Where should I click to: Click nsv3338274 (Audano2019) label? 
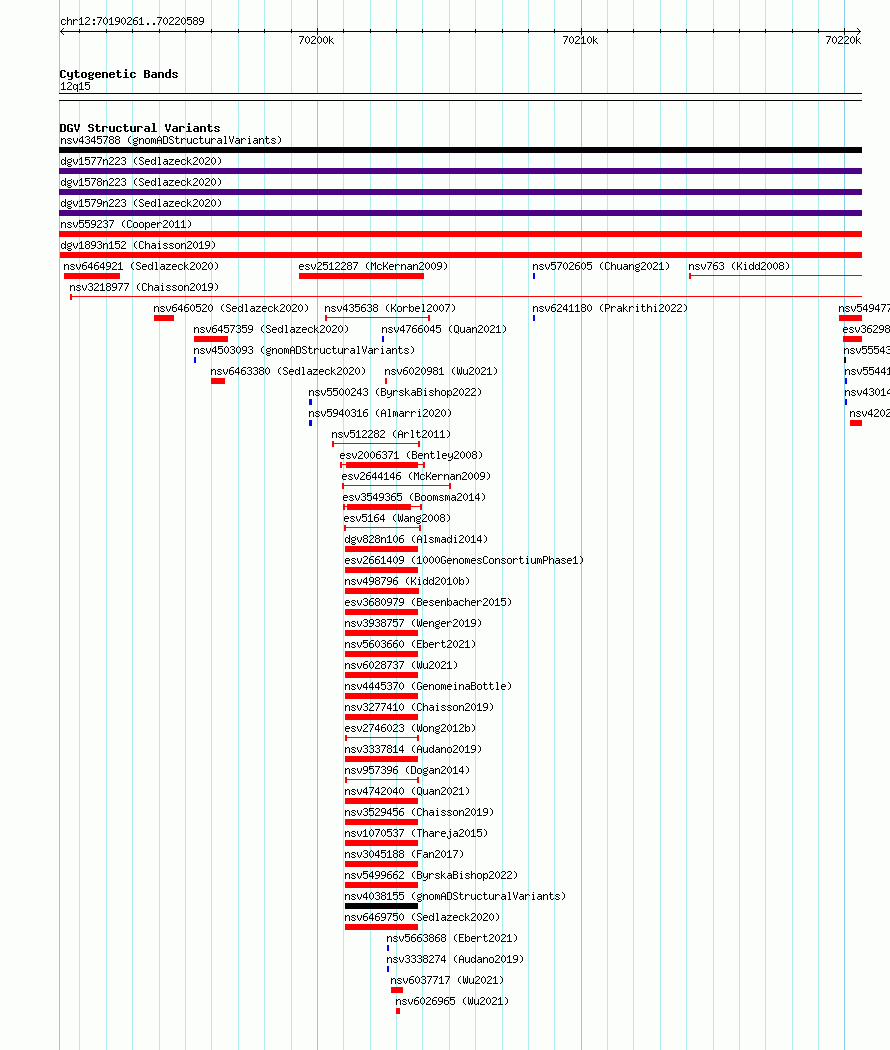coord(455,959)
